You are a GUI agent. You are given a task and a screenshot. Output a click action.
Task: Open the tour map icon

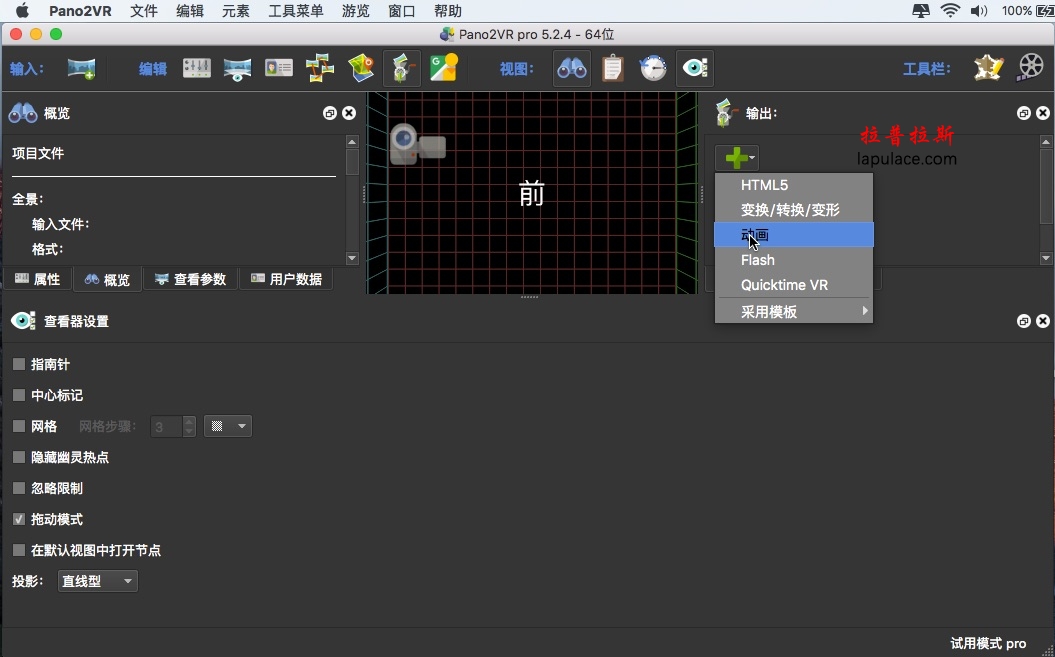pyautogui.click(x=361, y=69)
